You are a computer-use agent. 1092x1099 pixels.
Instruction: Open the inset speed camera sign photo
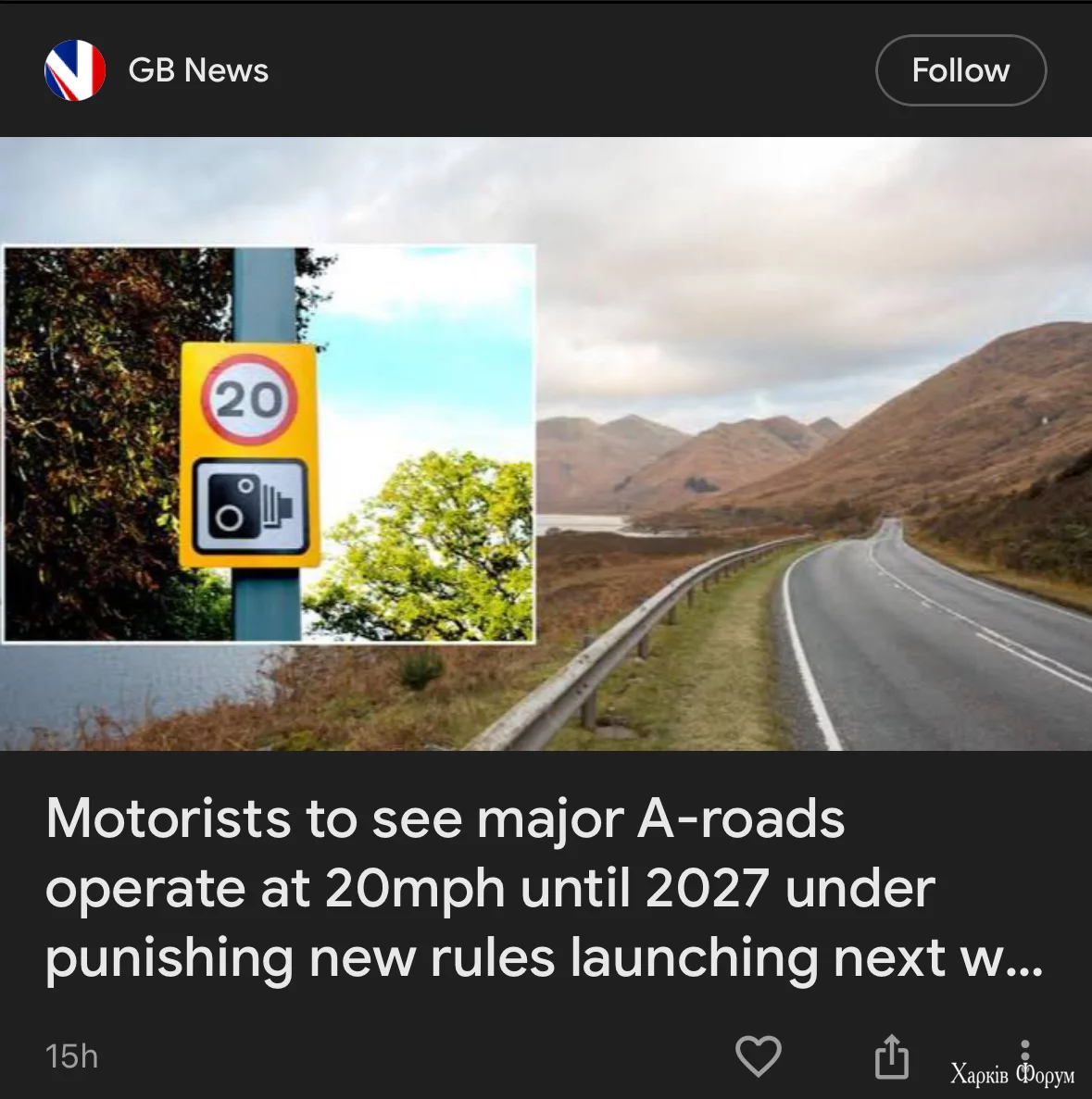[270, 443]
